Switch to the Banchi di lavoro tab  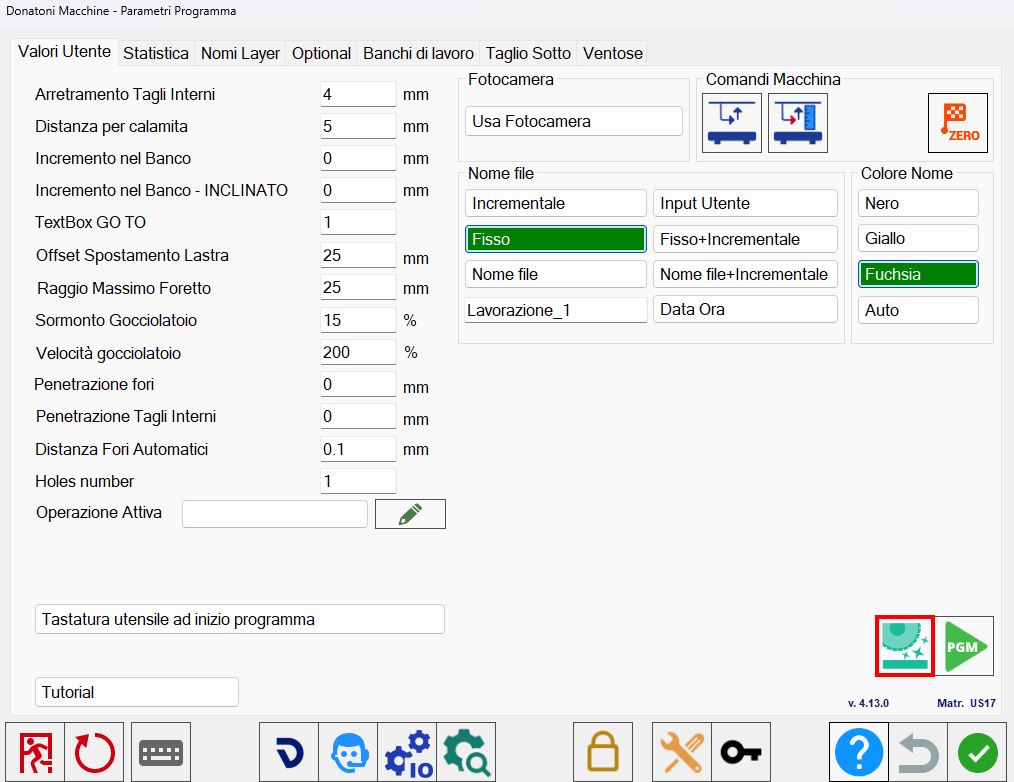click(418, 53)
